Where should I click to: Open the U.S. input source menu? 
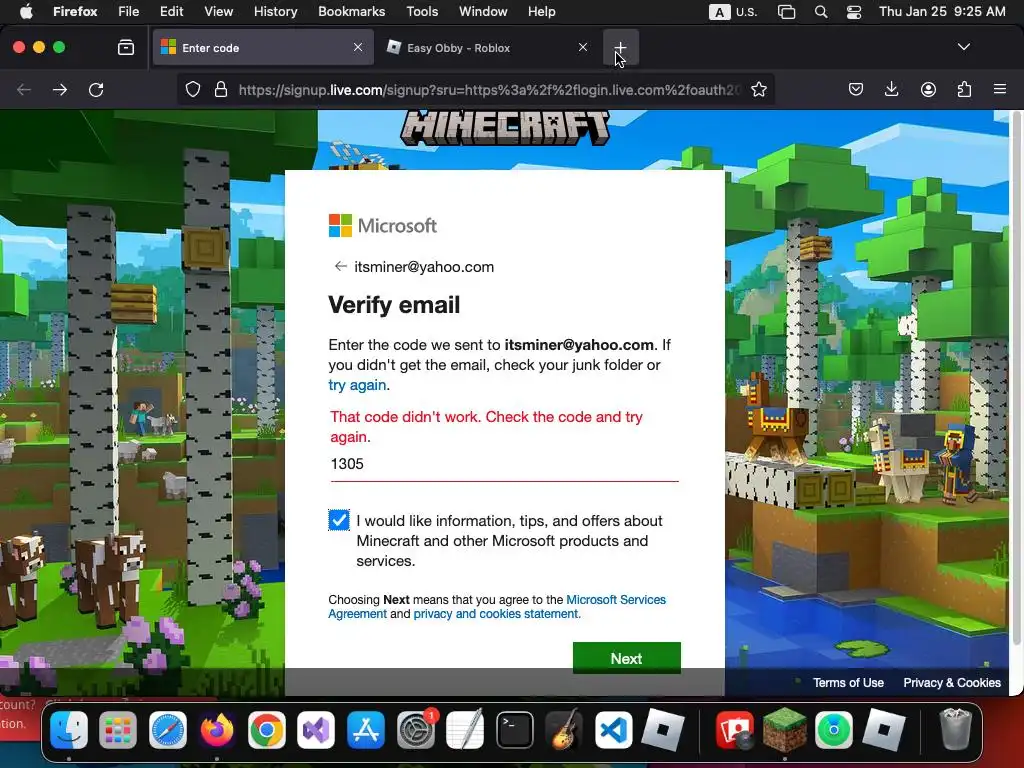pyautogui.click(x=733, y=12)
